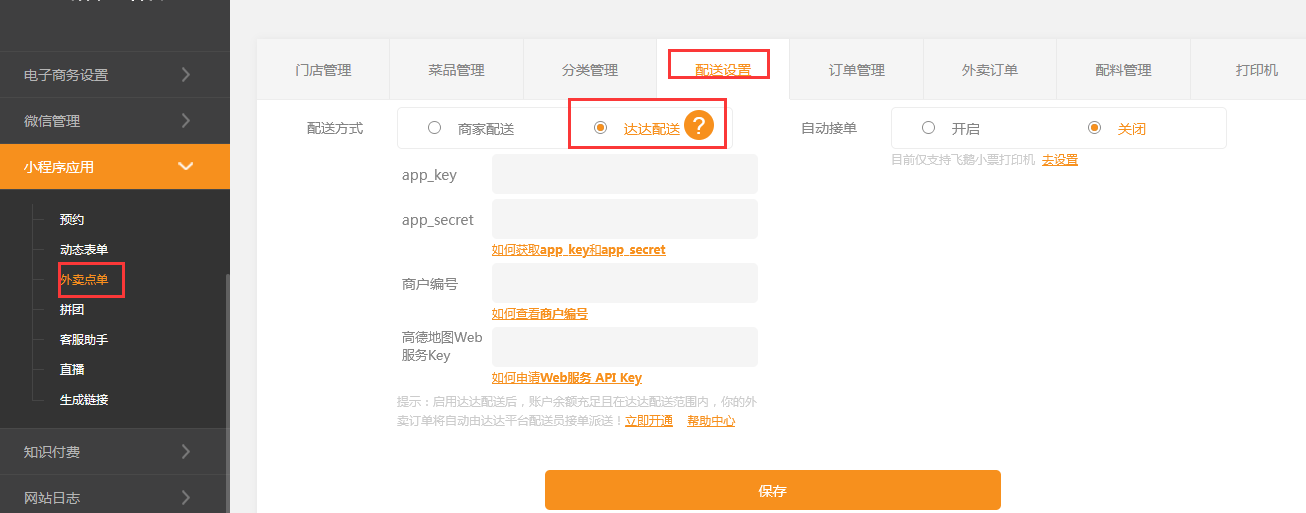This screenshot has height=513, width=1306.
Task: Open the 菜品管理 tab
Action: coord(456,70)
